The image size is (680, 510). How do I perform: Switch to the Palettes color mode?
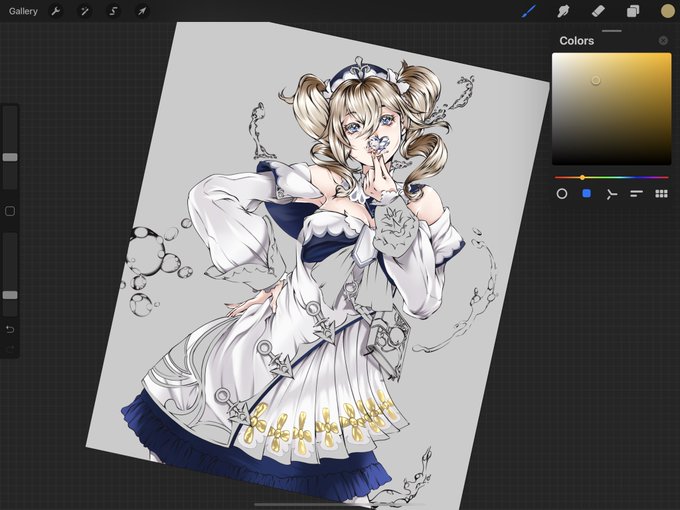coord(661,194)
